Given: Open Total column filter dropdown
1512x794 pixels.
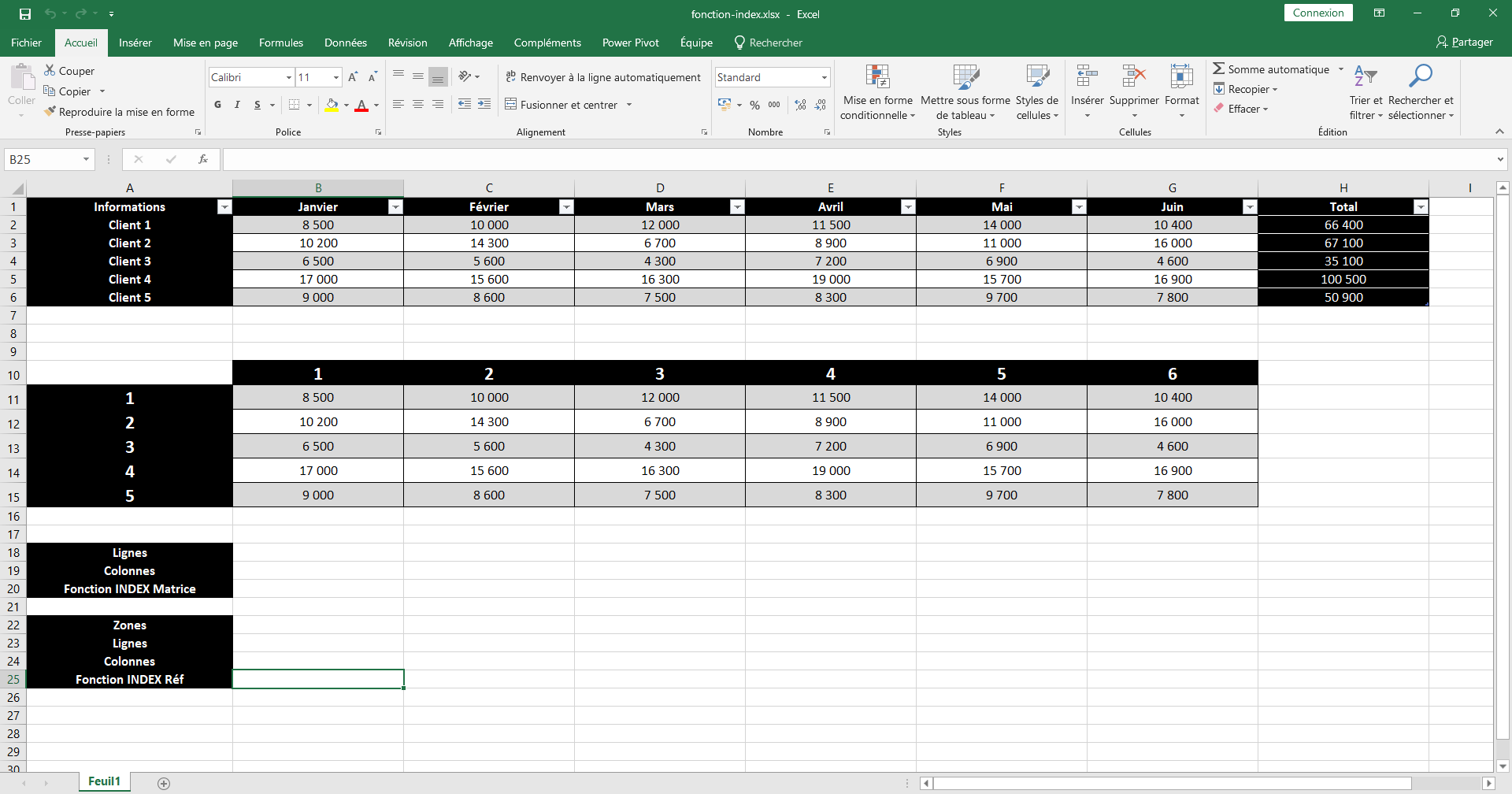Looking at the screenshot, I should pyautogui.click(x=1421, y=207).
